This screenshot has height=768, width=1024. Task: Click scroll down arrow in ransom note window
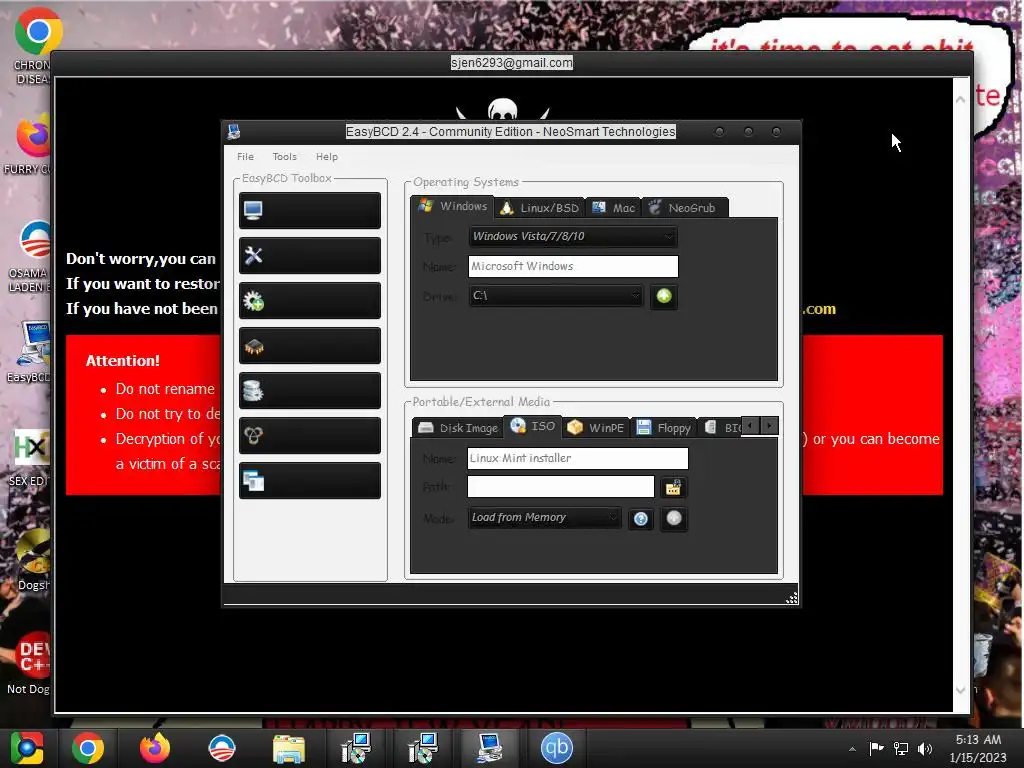pyautogui.click(x=961, y=690)
